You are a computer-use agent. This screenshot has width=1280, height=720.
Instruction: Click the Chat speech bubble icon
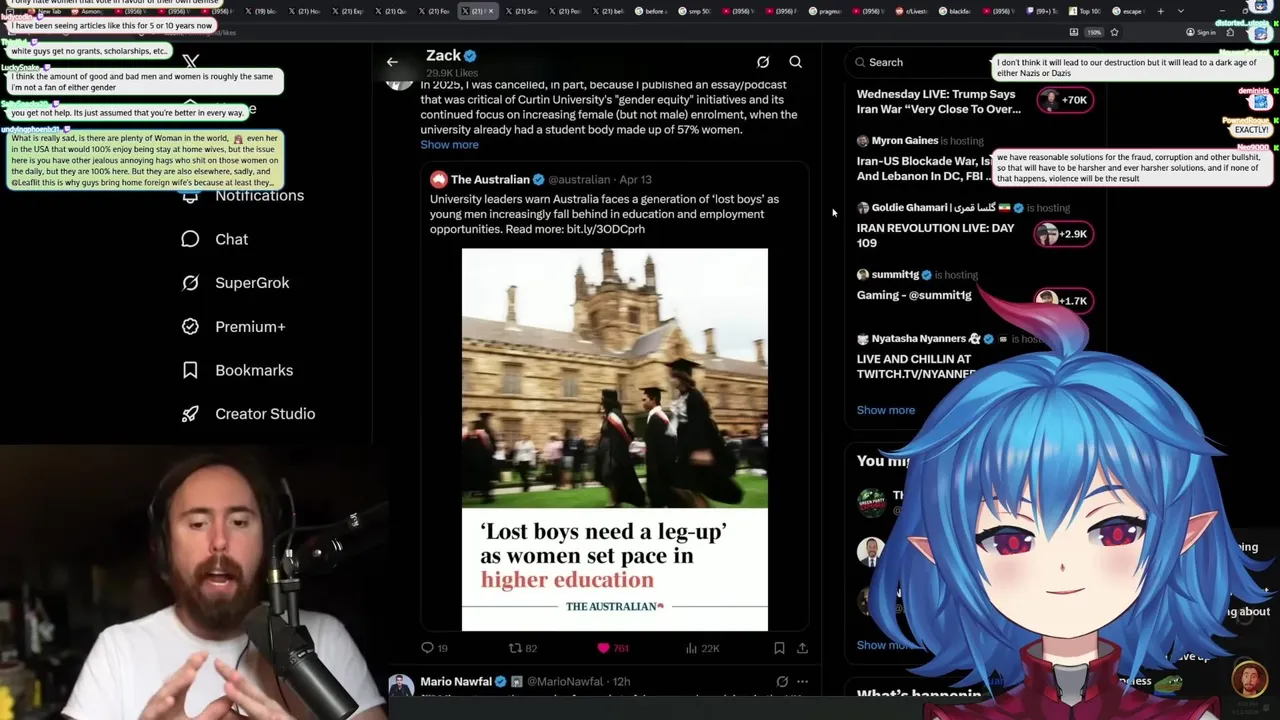coord(190,239)
